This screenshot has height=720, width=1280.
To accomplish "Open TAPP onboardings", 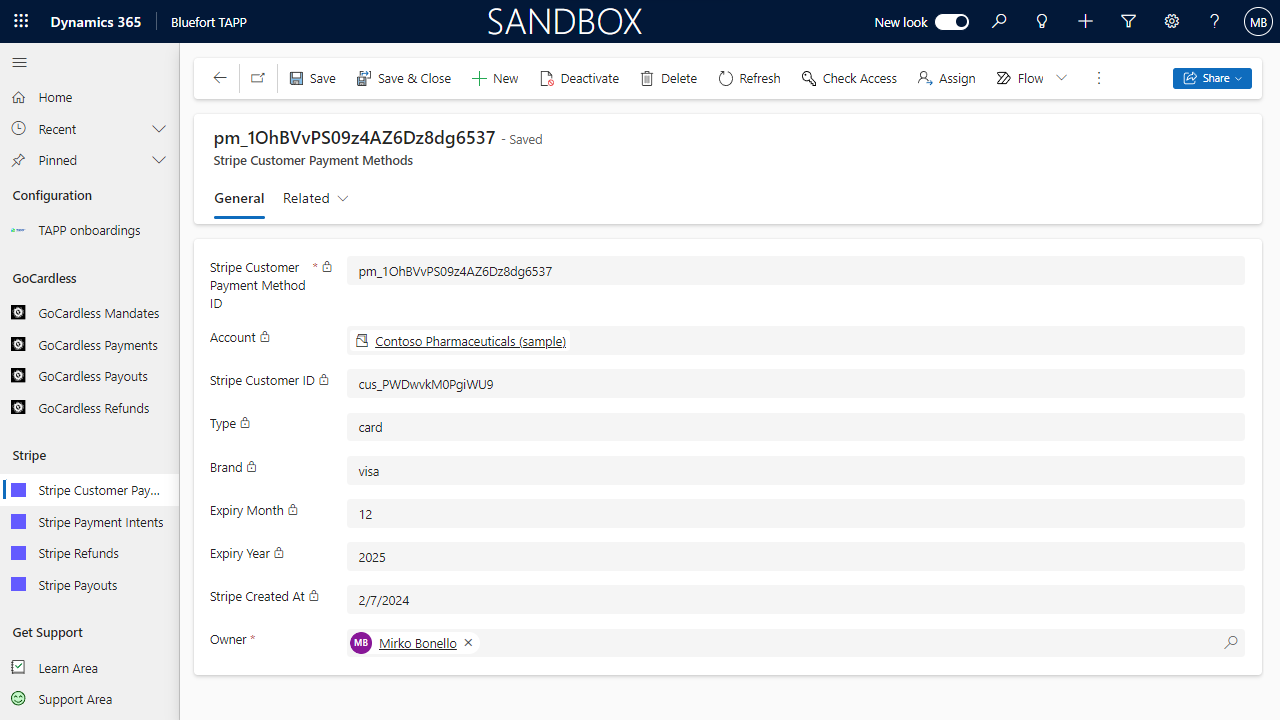I will click(x=89, y=231).
